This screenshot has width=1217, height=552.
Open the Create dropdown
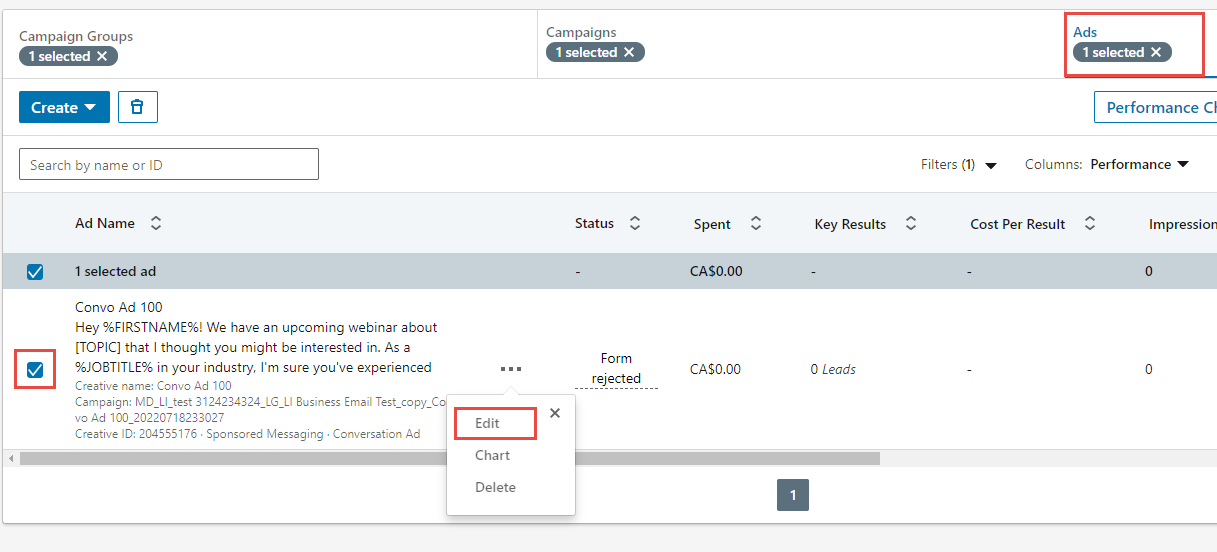64,107
